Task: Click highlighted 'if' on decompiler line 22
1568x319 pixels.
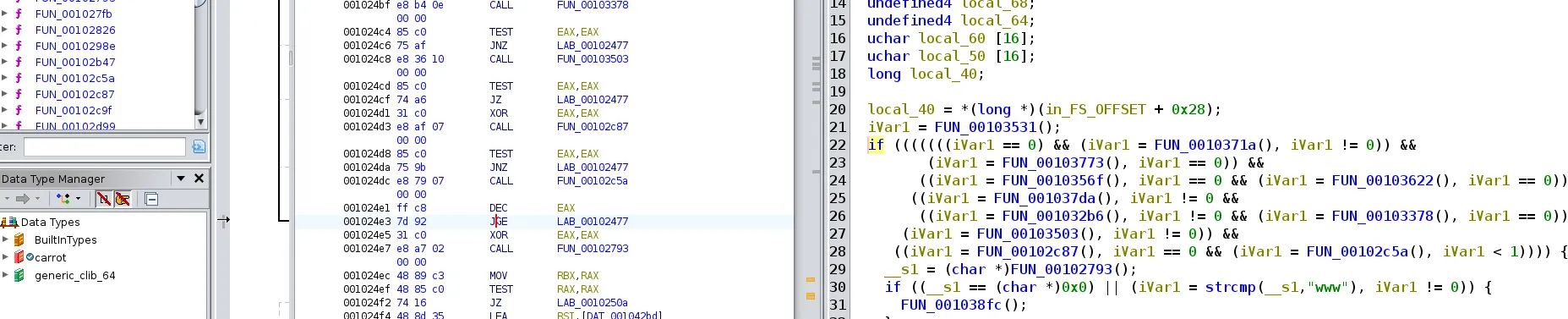Action: (876, 145)
